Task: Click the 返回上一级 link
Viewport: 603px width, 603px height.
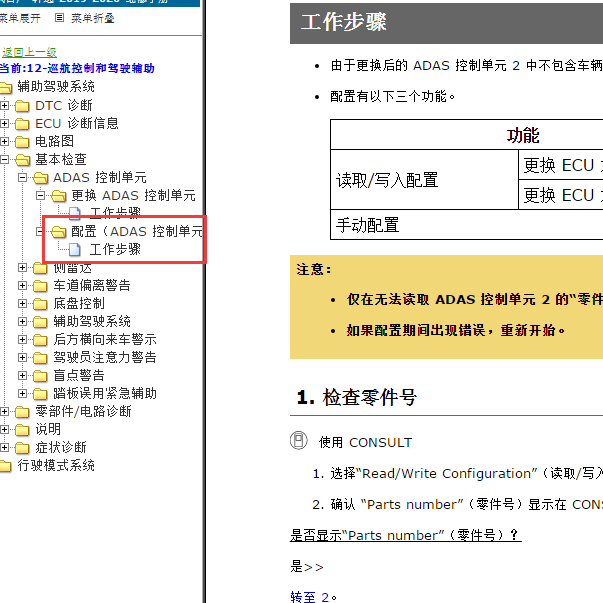Action: pyautogui.click(x=29, y=52)
